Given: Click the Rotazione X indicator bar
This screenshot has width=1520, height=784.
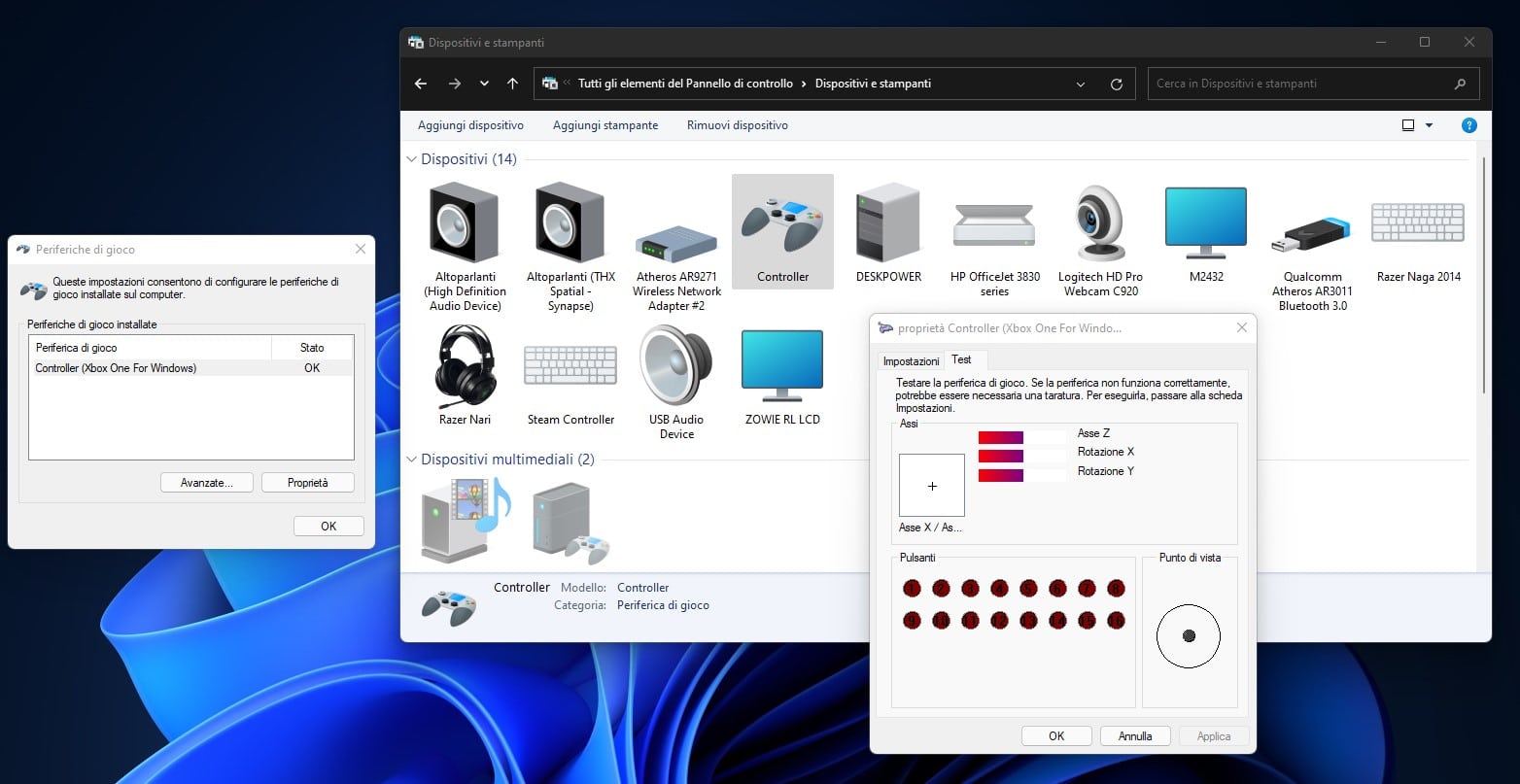Looking at the screenshot, I should click(1022, 456).
